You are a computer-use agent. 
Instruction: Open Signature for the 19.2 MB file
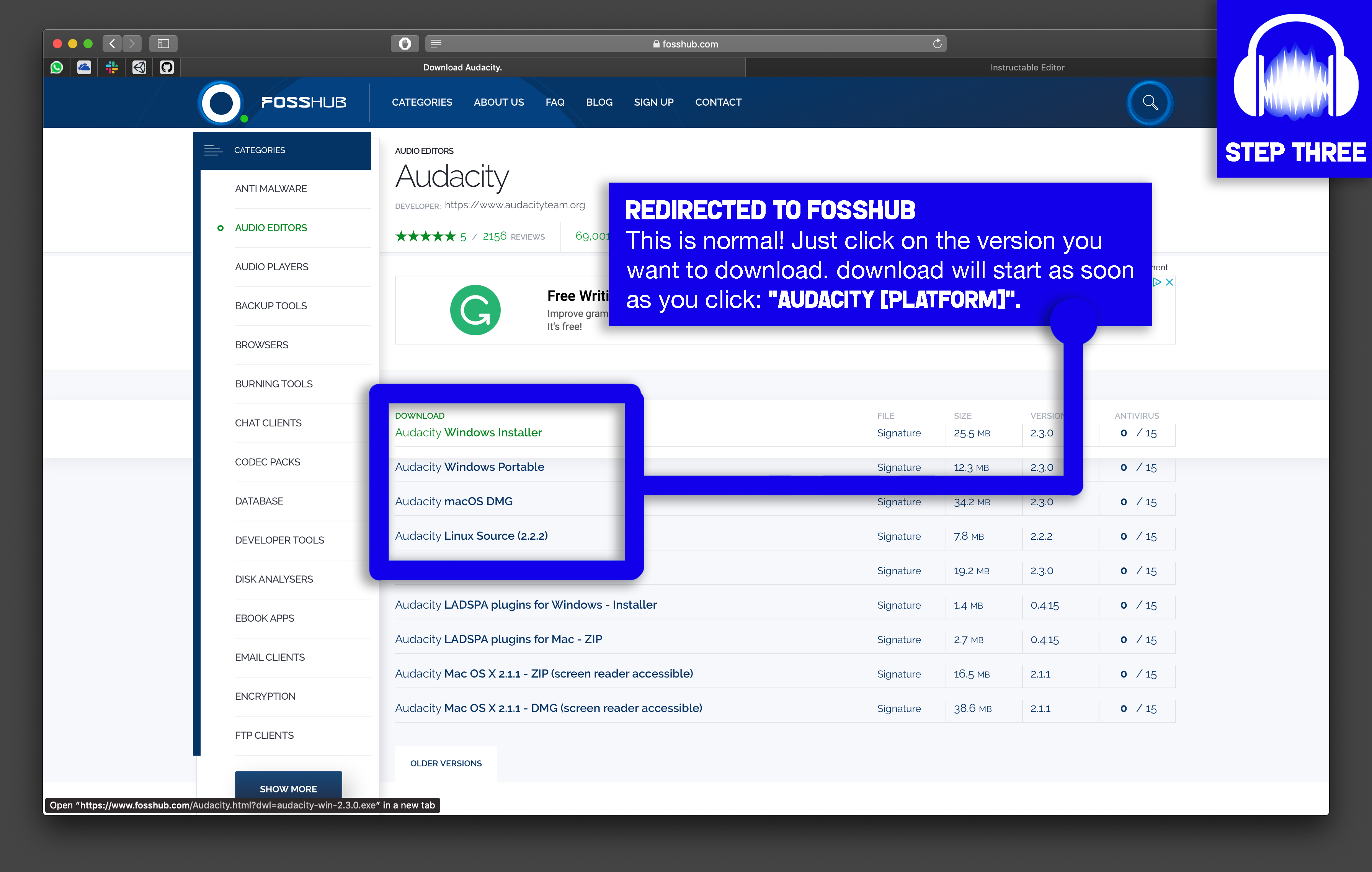click(898, 571)
